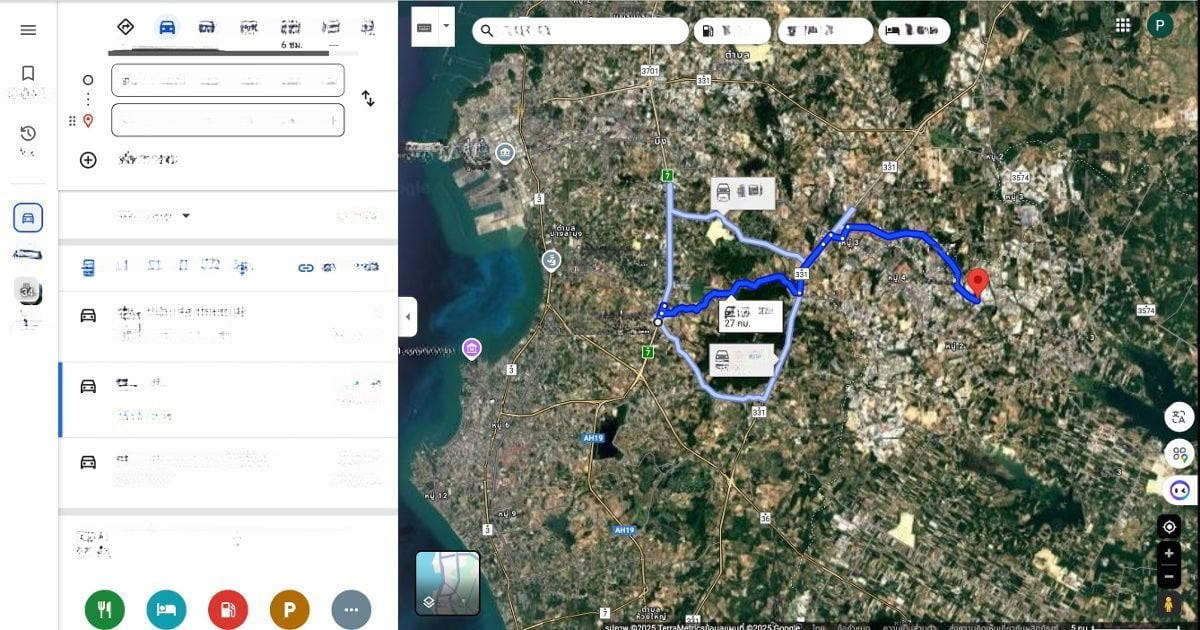Image resolution: width=1200 pixels, height=630 pixels.
Task: Open Recents history in the sidebar
Action: (x=28, y=134)
